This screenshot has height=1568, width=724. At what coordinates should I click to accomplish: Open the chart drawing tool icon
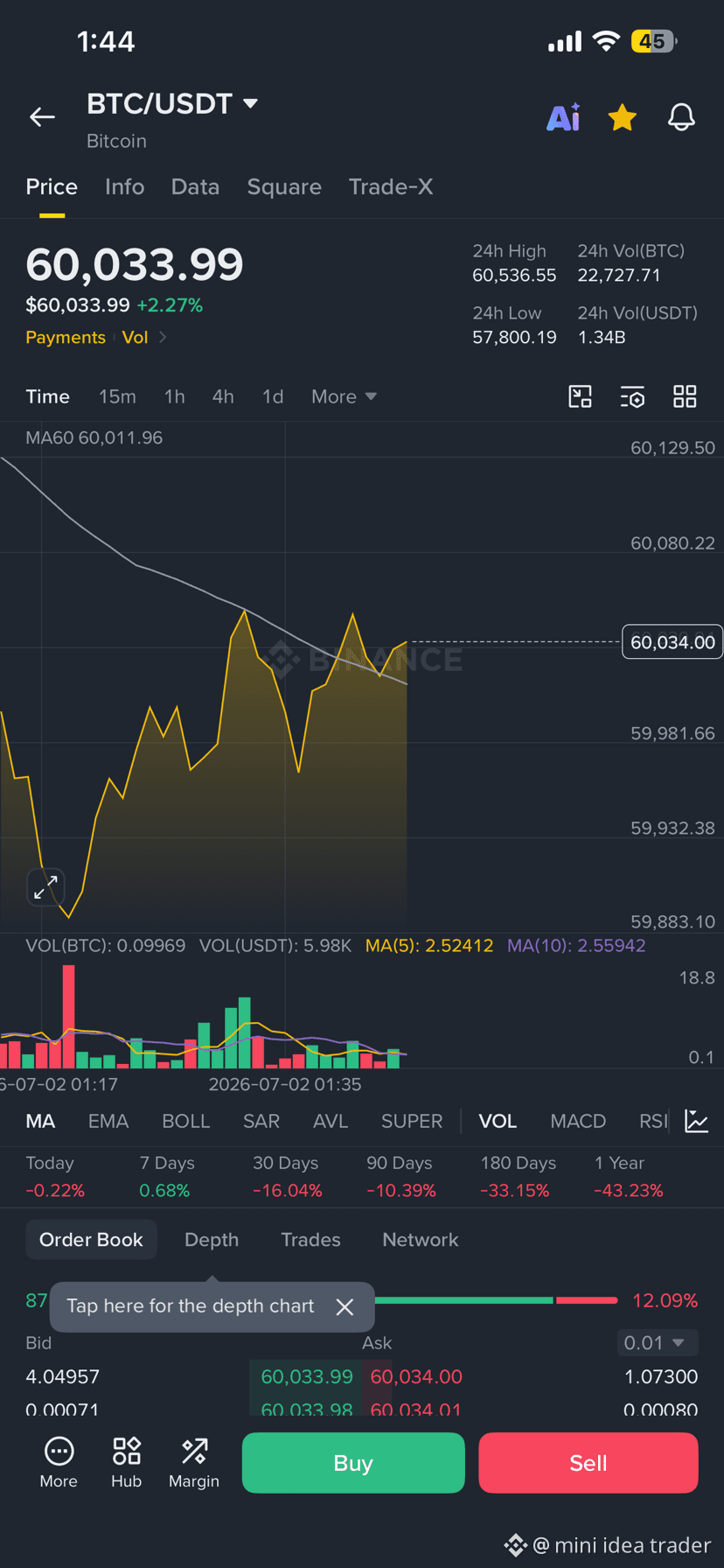click(x=581, y=396)
